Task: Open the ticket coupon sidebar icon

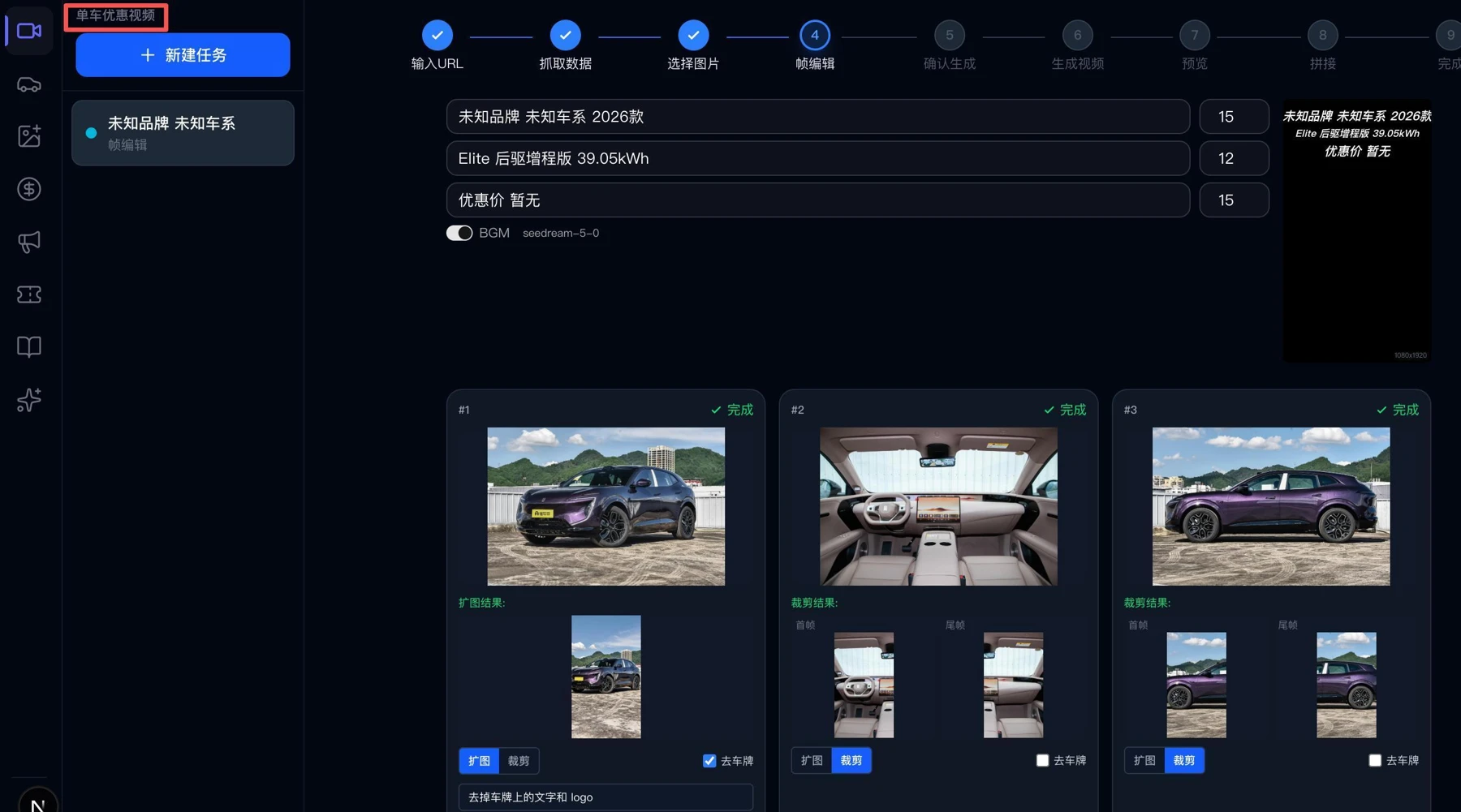Action: pos(29,294)
